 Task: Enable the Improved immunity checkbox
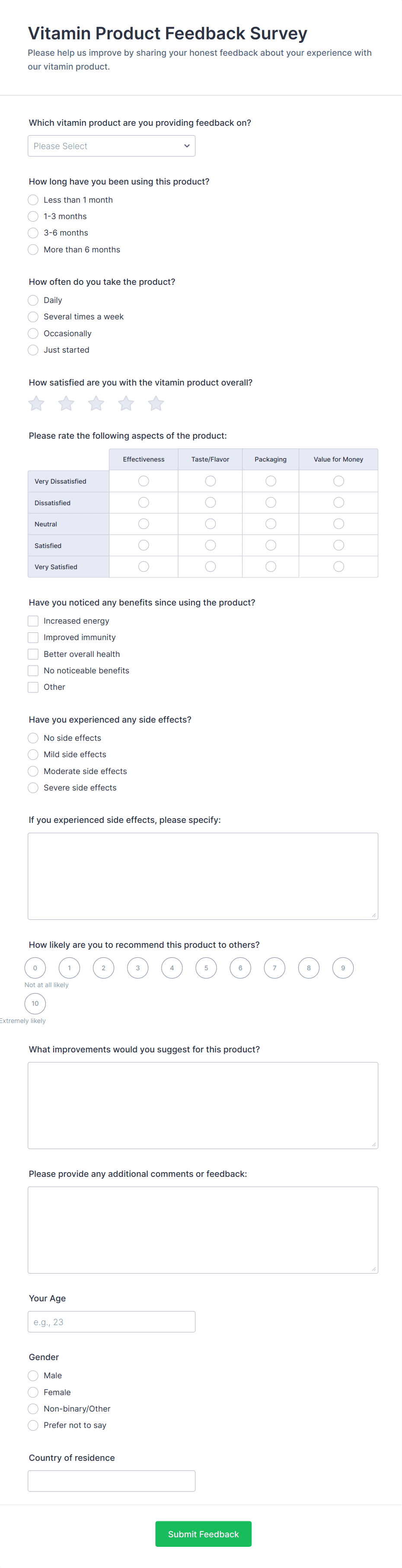(33, 637)
